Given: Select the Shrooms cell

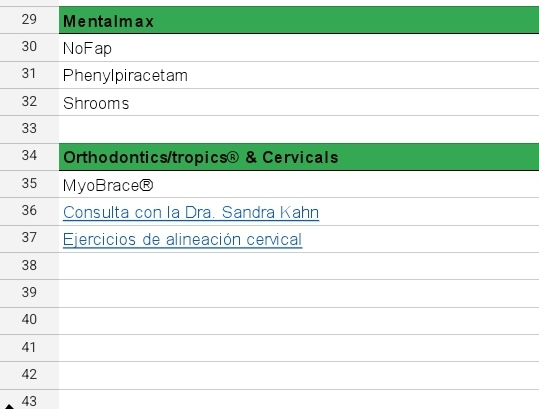Looking at the screenshot, I should click(x=299, y=102).
